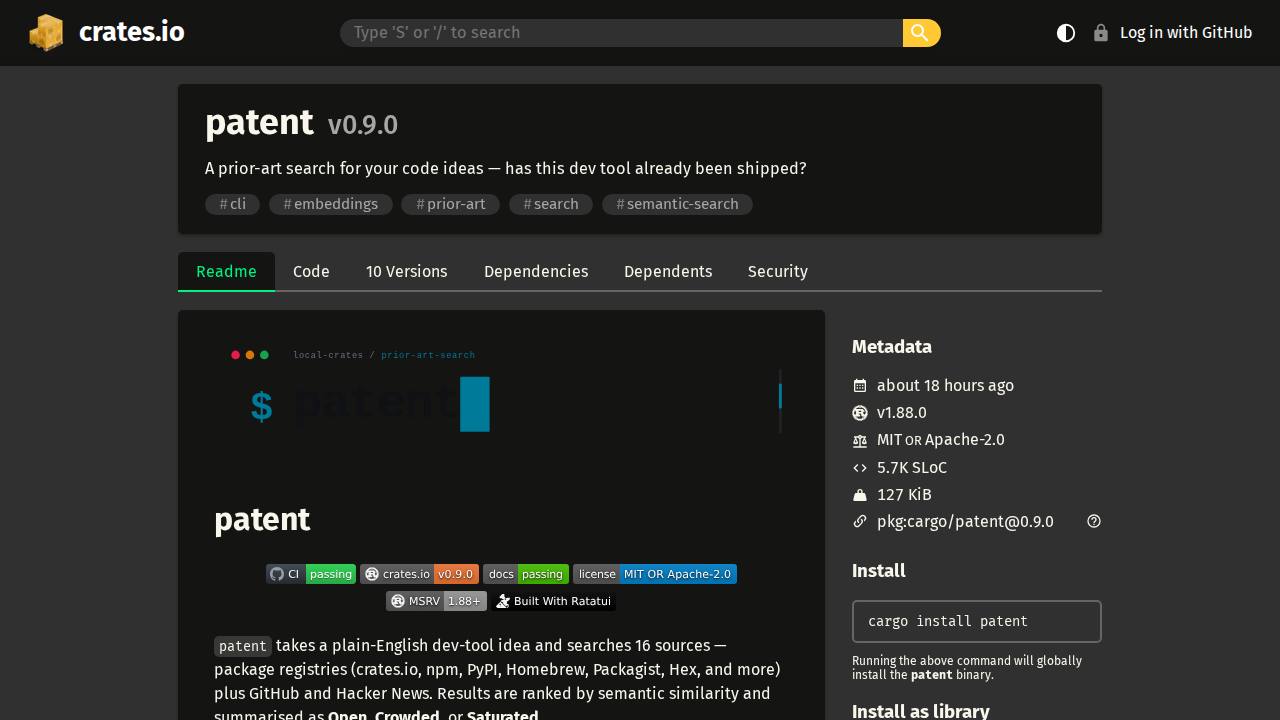Open the MIT license link

[889, 440]
